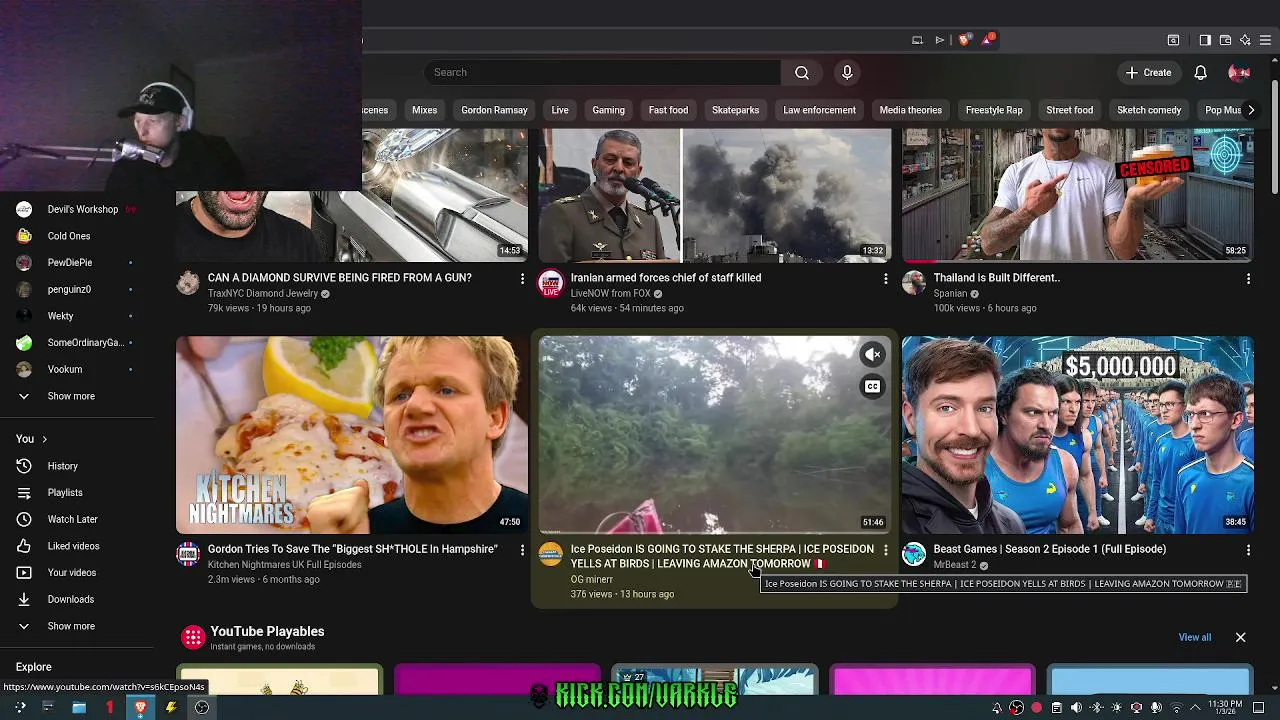Image resolution: width=1280 pixels, height=720 pixels.
Task: Select the Skateparks chip
Action: pyautogui.click(x=735, y=110)
